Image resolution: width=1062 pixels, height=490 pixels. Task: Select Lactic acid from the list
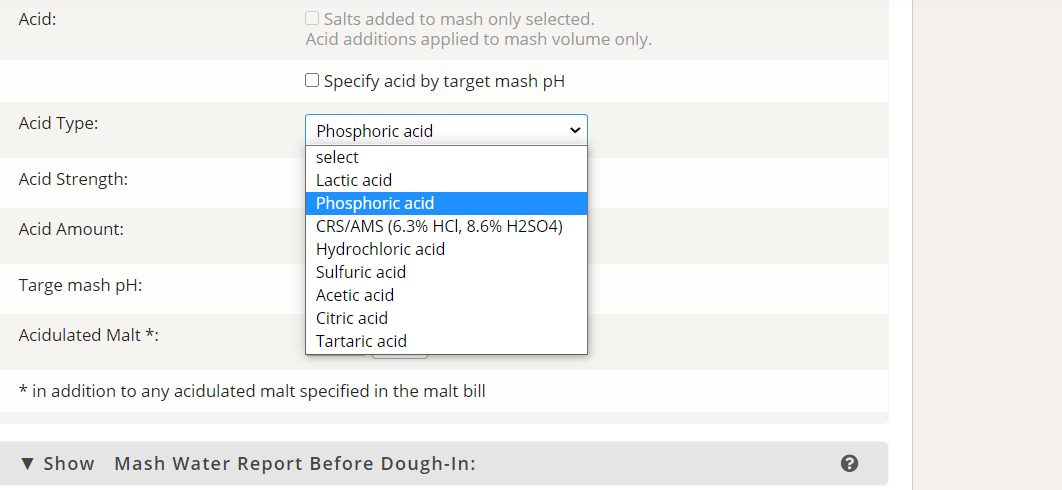coord(446,180)
